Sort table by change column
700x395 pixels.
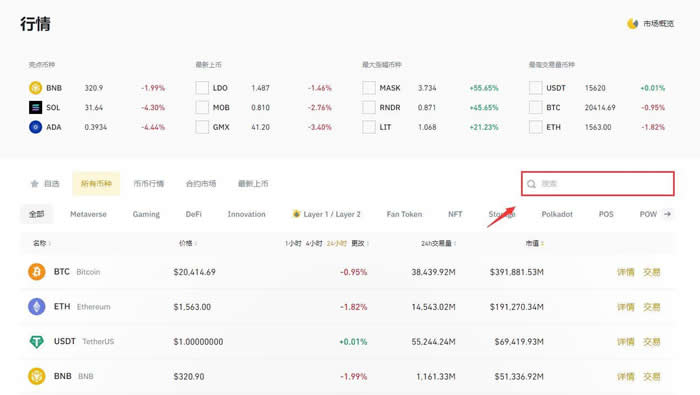click(x=360, y=243)
